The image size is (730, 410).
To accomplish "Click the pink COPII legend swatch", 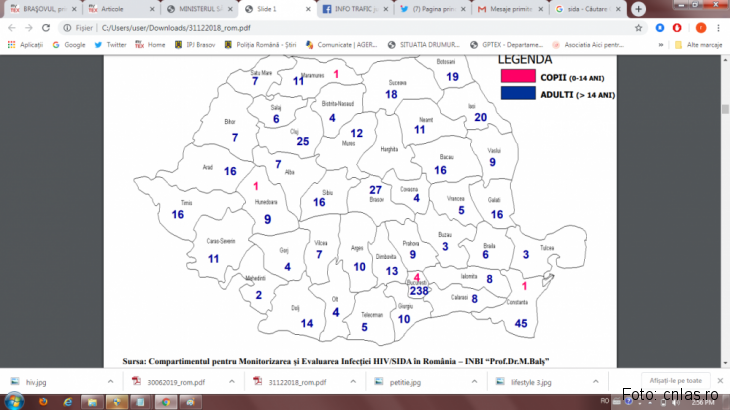I will [518, 76].
